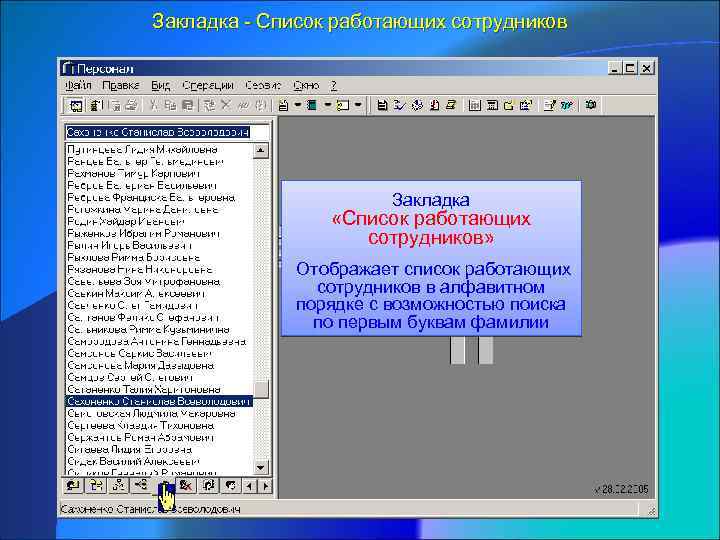The height and width of the screenshot is (540, 720).
Task: Click the far-right green toolbar icon
Action: pyautogui.click(x=591, y=106)
